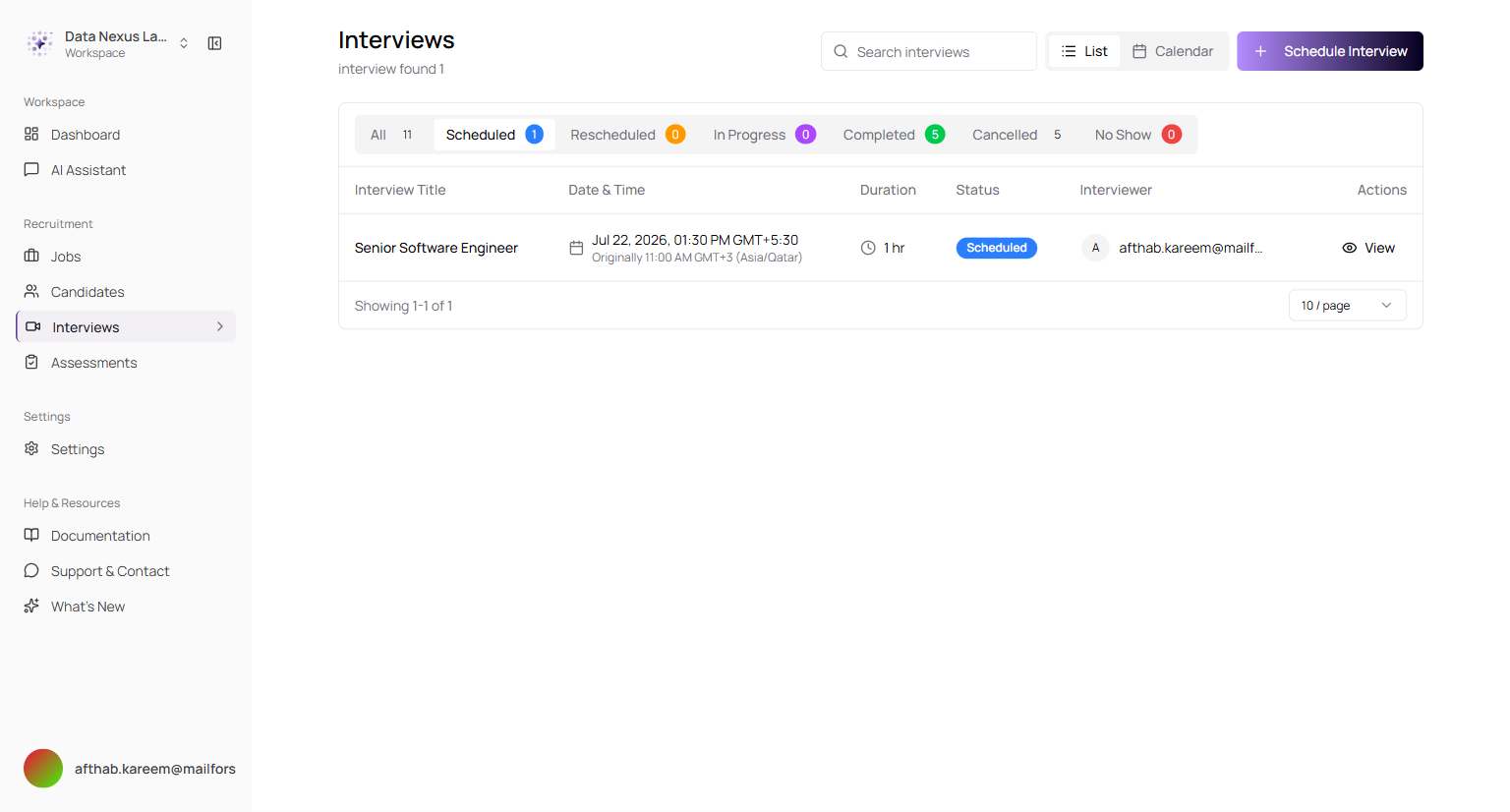Click the Date & Time column header
The width and height of the screenshot is (1510, 812).
point(607,190)
